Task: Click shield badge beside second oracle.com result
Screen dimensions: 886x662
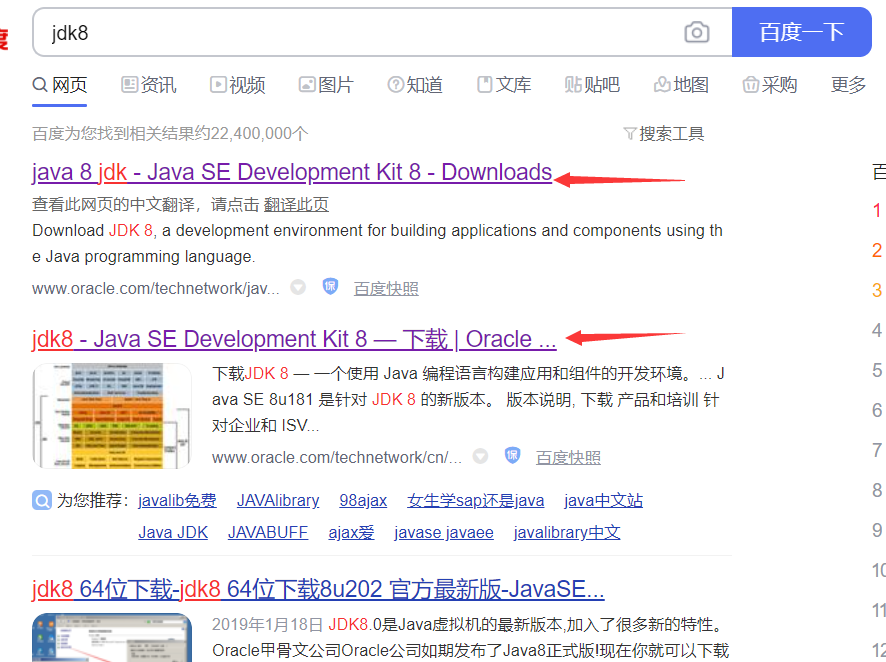Action: point(513,455)
